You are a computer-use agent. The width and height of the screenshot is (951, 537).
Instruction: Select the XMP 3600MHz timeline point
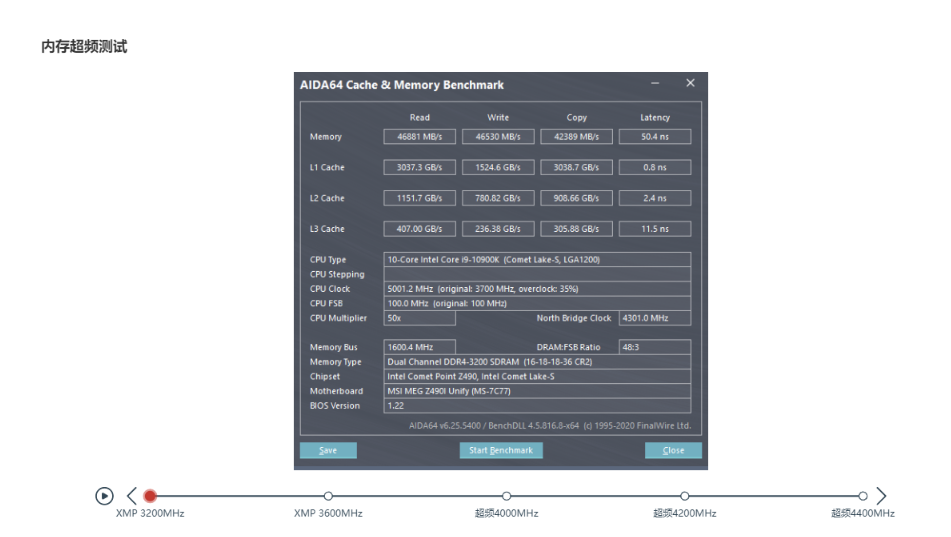(328, 496)
